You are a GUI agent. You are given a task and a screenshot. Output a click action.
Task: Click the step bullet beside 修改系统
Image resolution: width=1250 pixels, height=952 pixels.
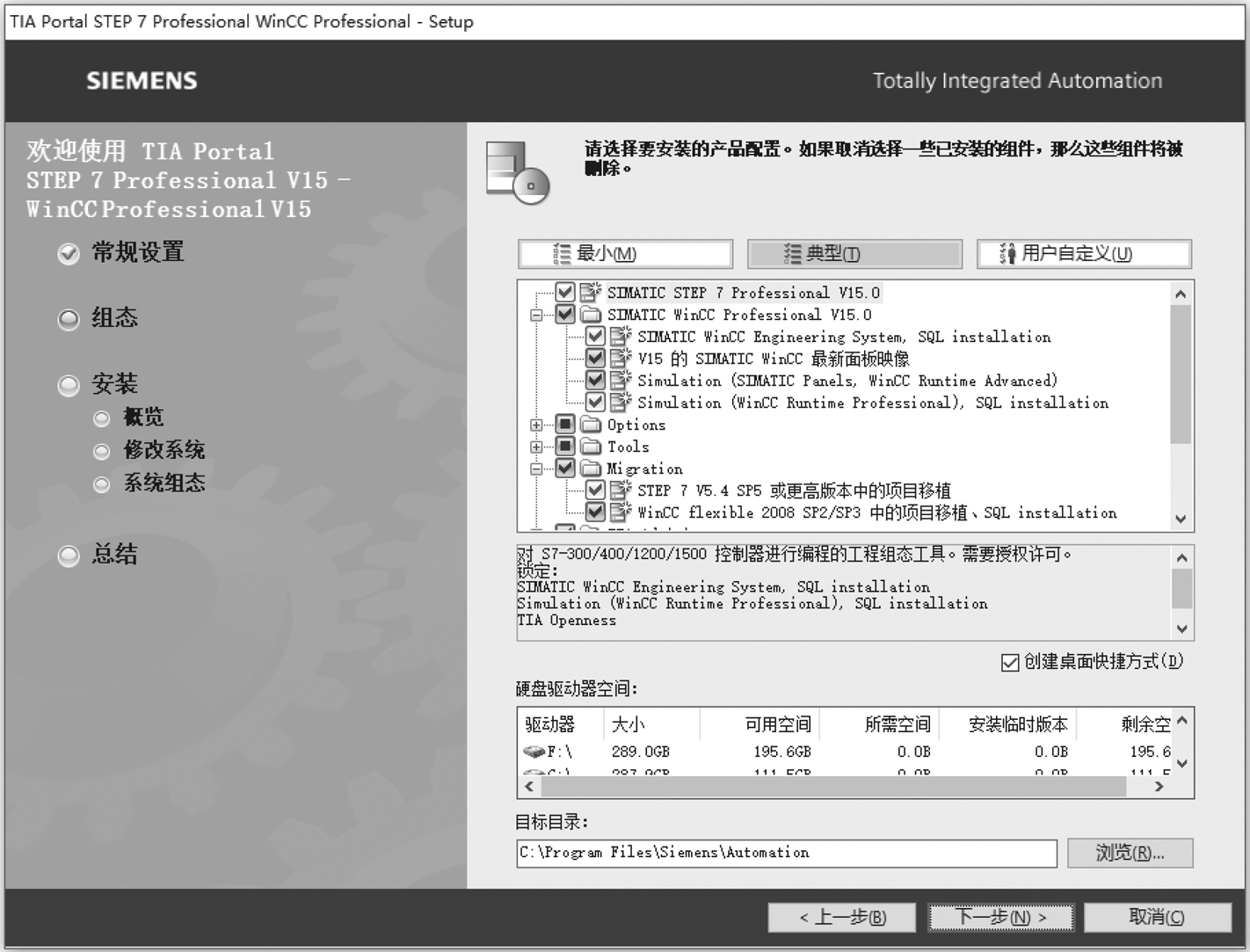click(x=102, y=452)
